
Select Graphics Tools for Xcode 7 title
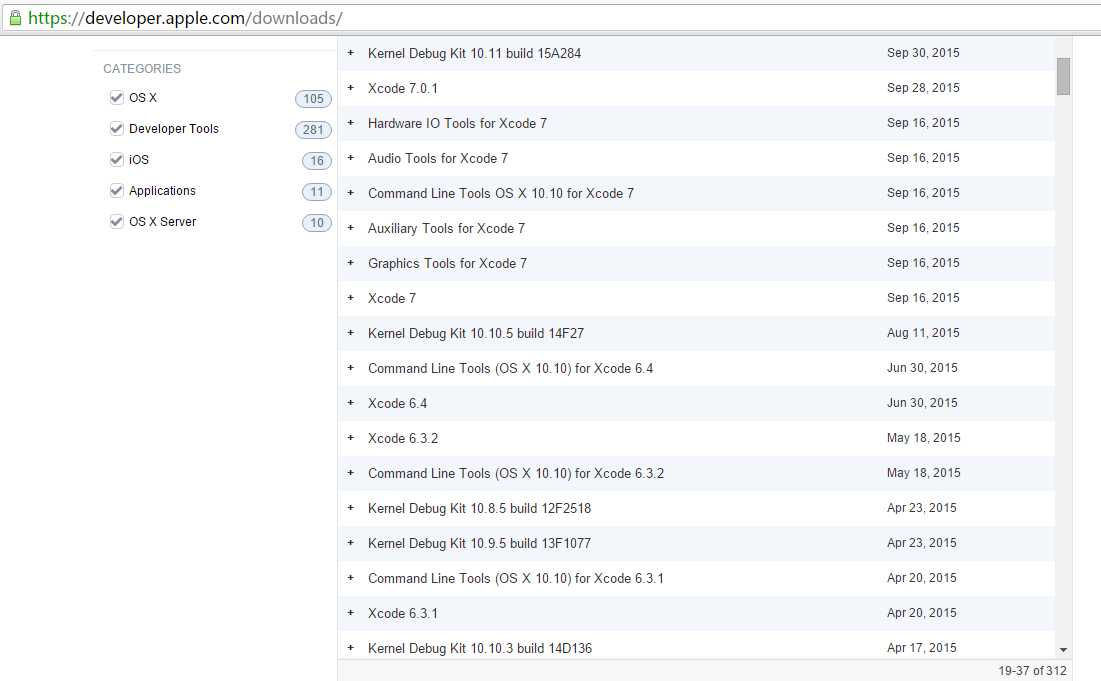(x=447, y=263)
